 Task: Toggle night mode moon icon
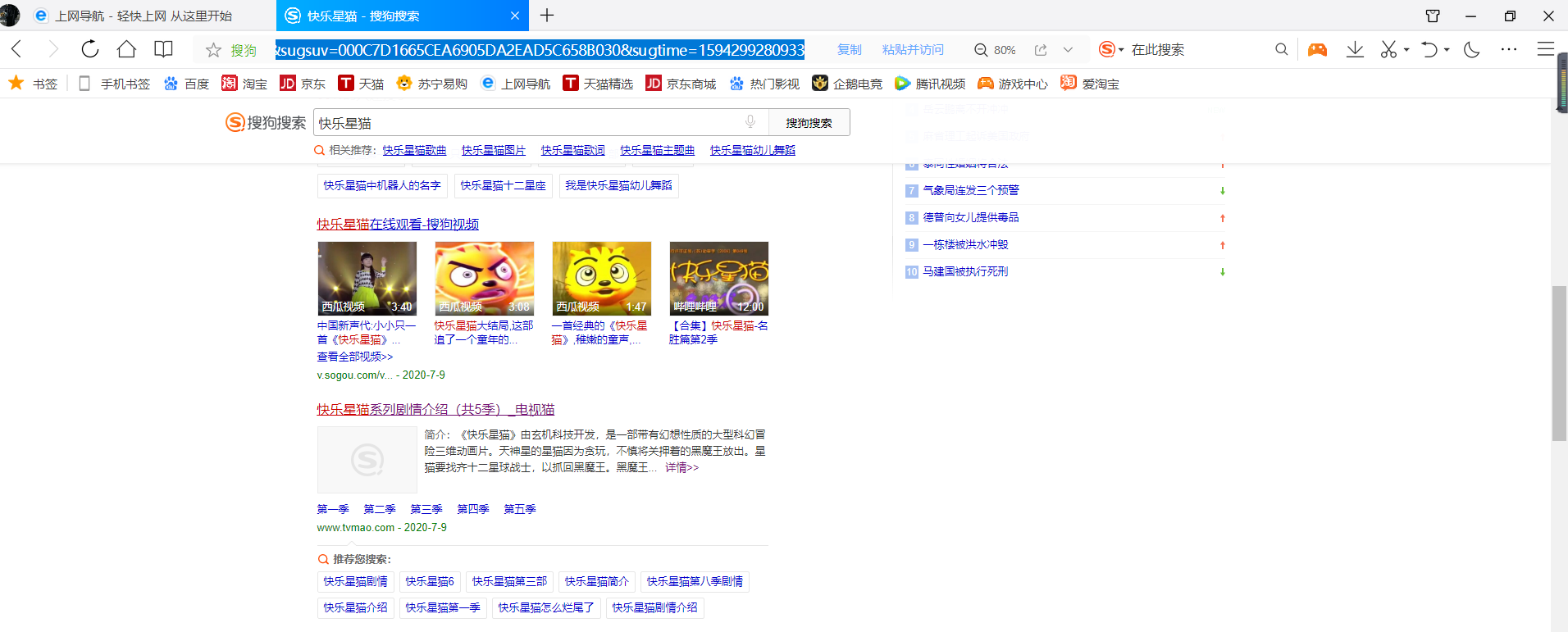click(x=1472, y=49)
